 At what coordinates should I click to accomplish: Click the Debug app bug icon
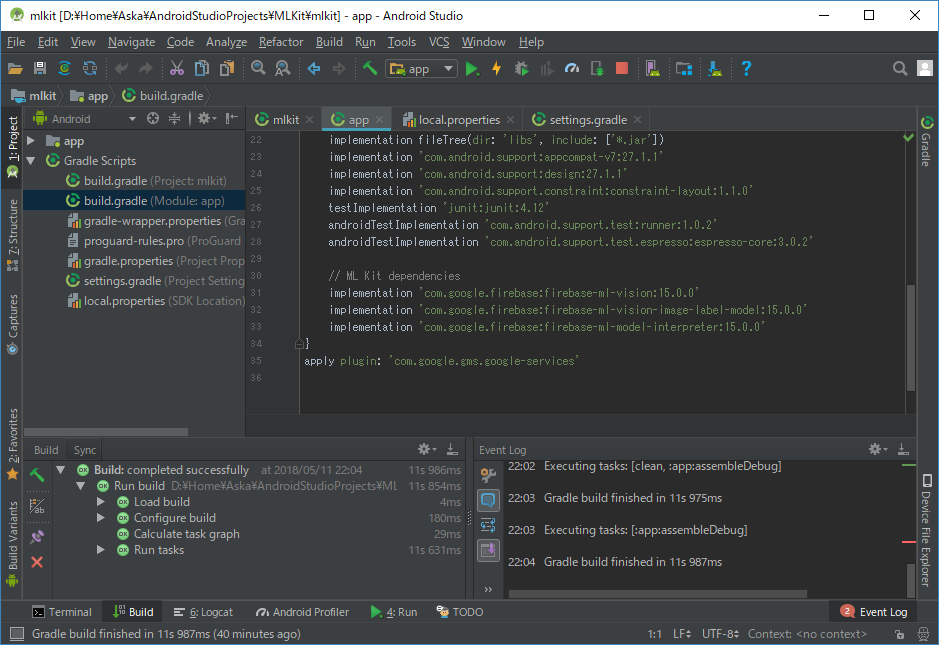[521, 69]
